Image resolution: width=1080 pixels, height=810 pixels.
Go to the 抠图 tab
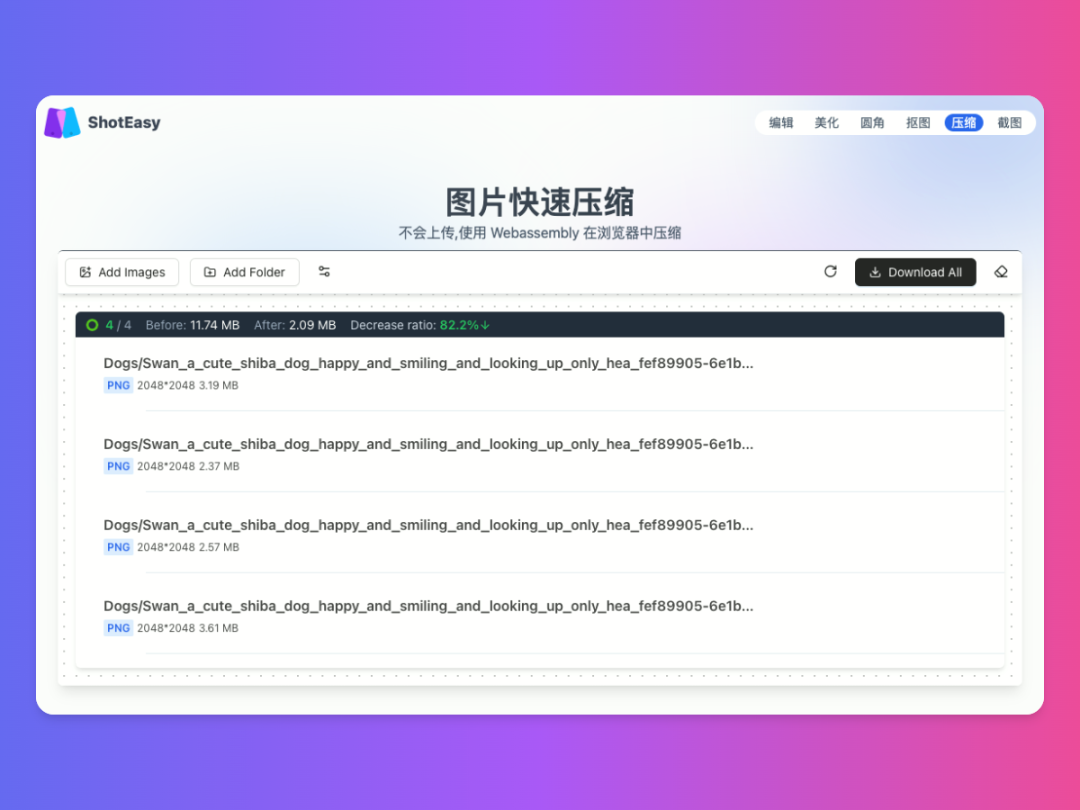[x=917, y=123]
